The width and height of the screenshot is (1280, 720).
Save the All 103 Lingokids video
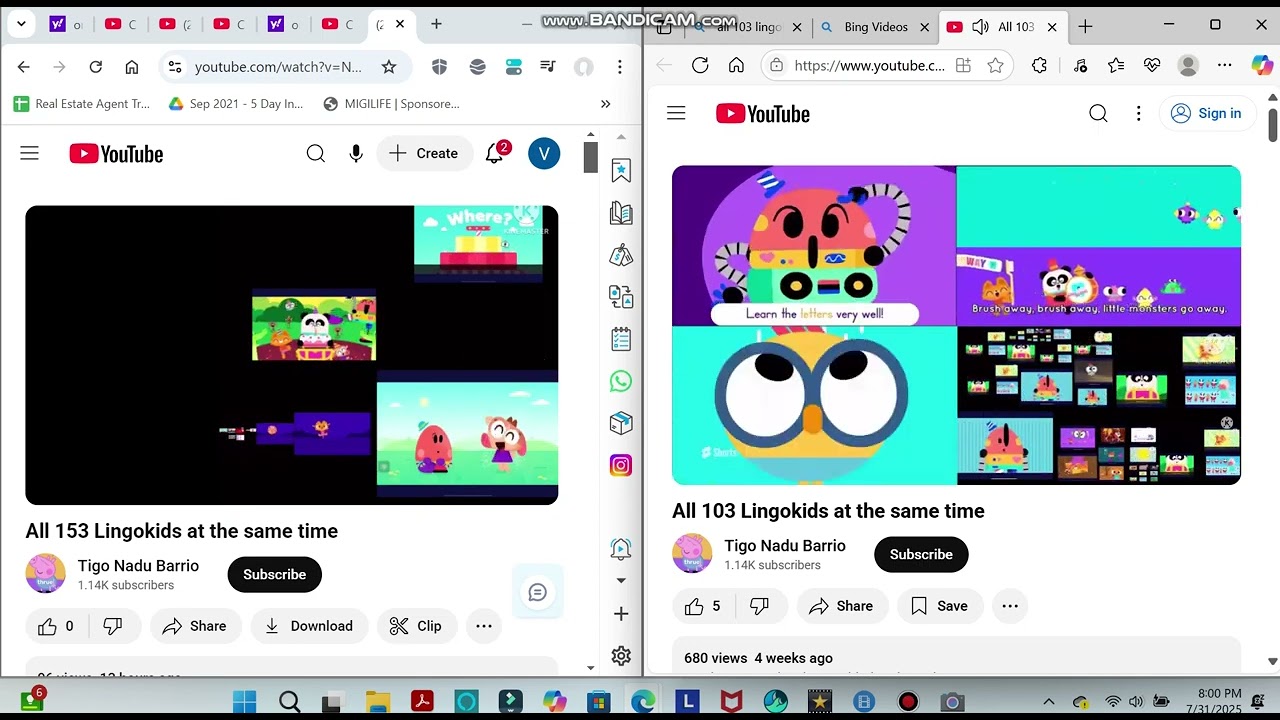939,606
